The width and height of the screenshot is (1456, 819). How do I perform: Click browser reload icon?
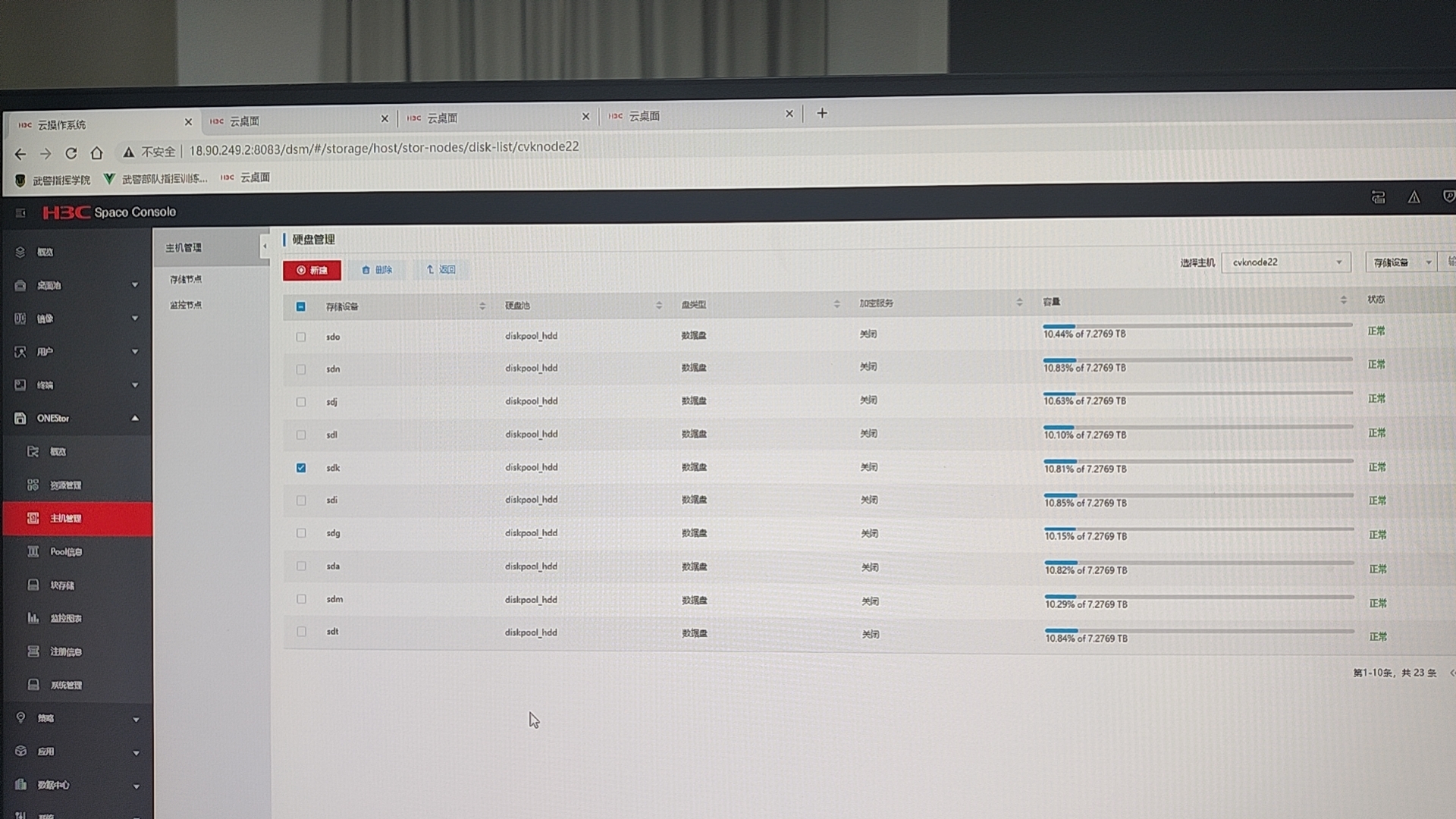(71, 153)
